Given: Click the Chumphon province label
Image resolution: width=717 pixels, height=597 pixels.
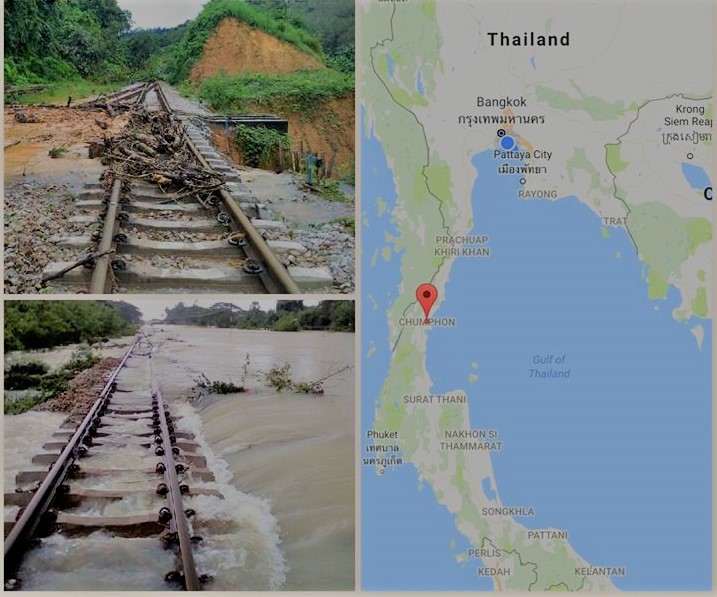Looking at the screenshot, I should (x=427, y=322).
